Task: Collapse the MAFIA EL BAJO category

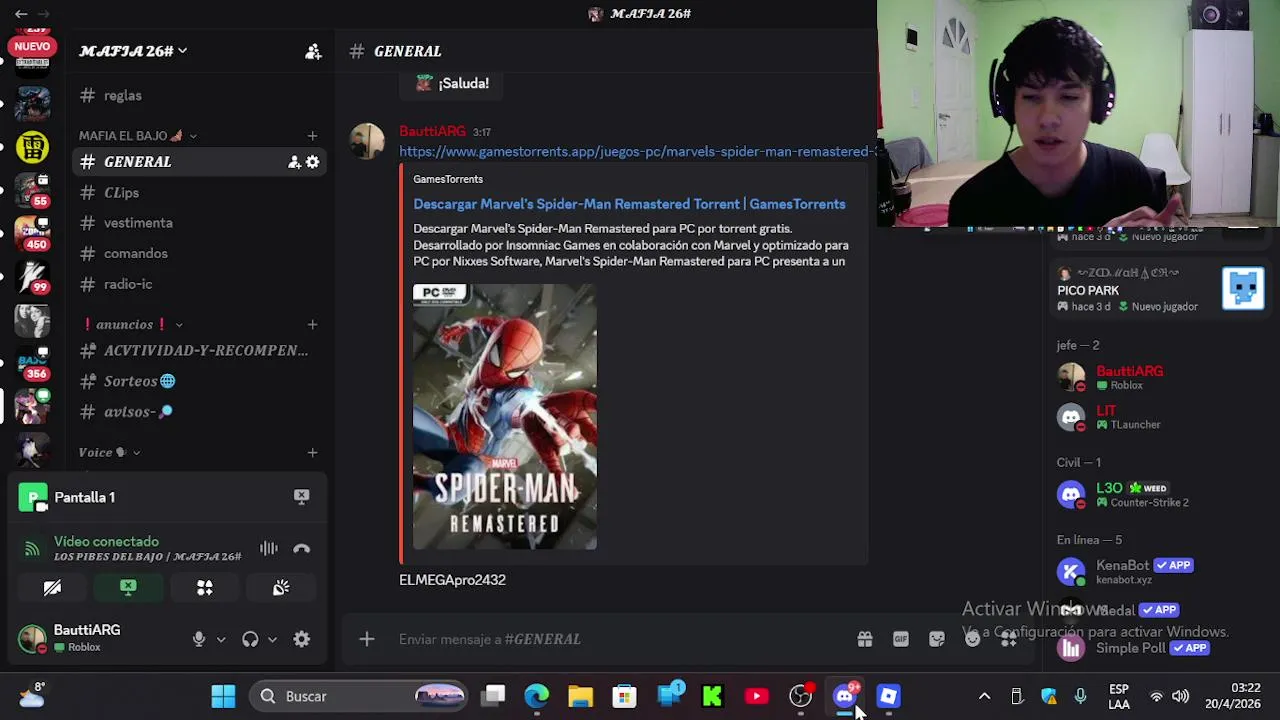Action: [x=138, y=136]
